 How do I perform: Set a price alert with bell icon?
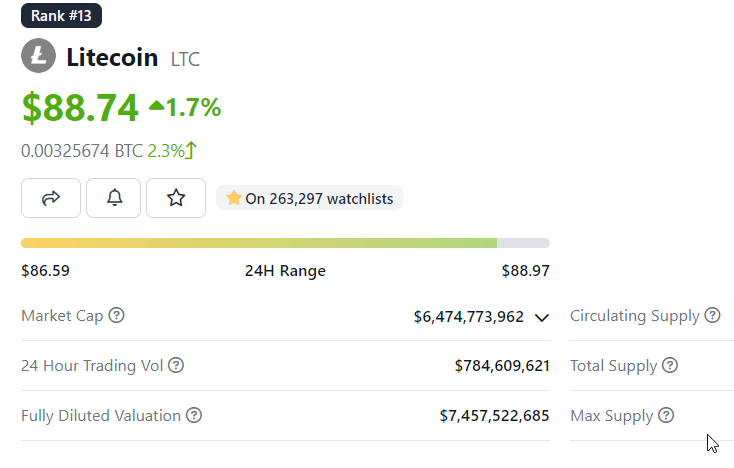tap(114, 198)
